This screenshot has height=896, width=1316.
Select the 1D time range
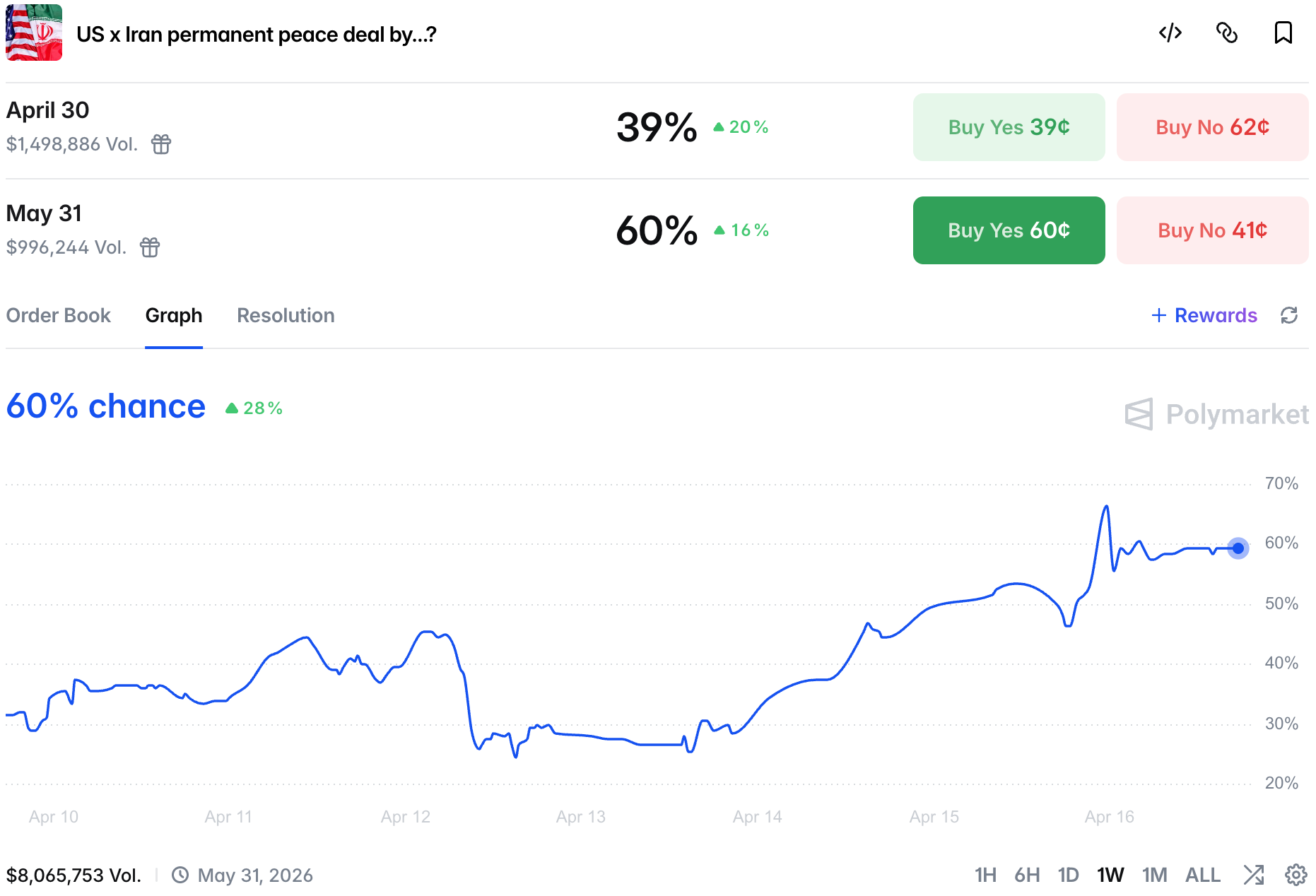tap(1068, 875)
